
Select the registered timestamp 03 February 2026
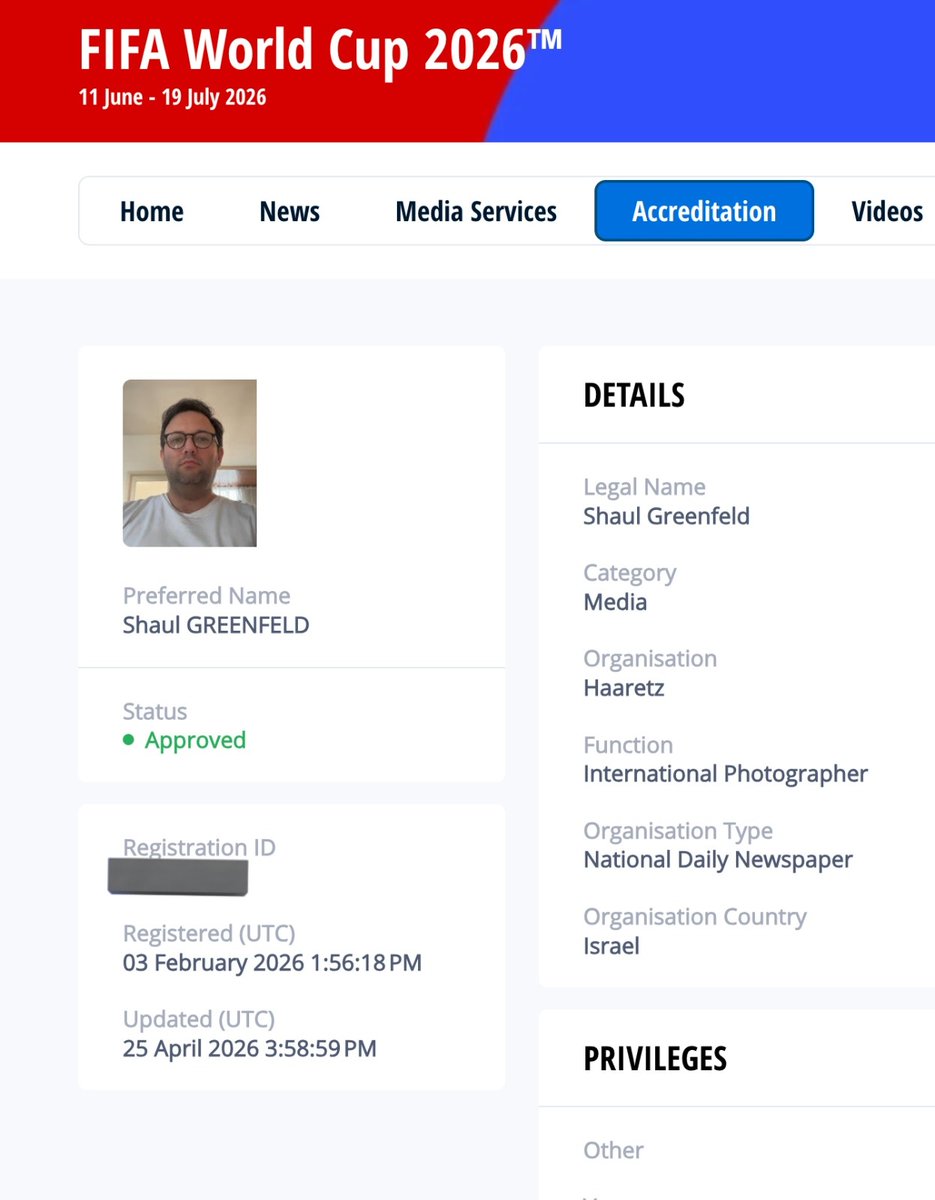pos(272,963)
